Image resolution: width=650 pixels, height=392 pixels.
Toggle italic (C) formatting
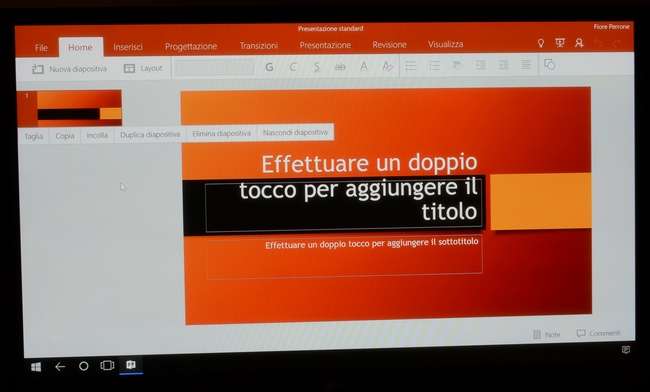[x=293, y=67]
